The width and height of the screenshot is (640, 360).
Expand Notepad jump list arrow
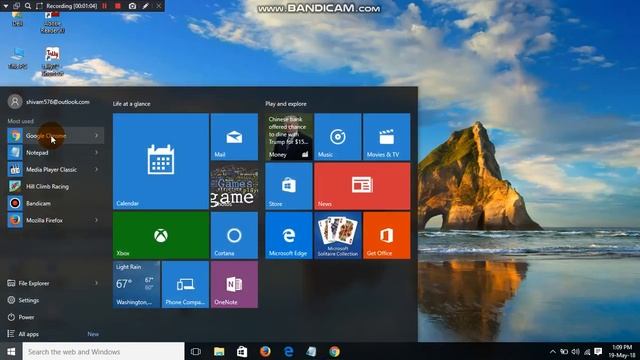click(97, 153)
